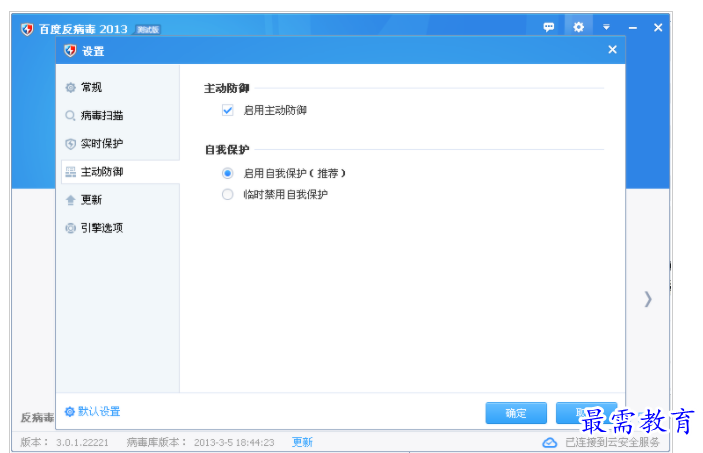Open the 常规 settings tab
703x453 pixels.
[120, 87]
